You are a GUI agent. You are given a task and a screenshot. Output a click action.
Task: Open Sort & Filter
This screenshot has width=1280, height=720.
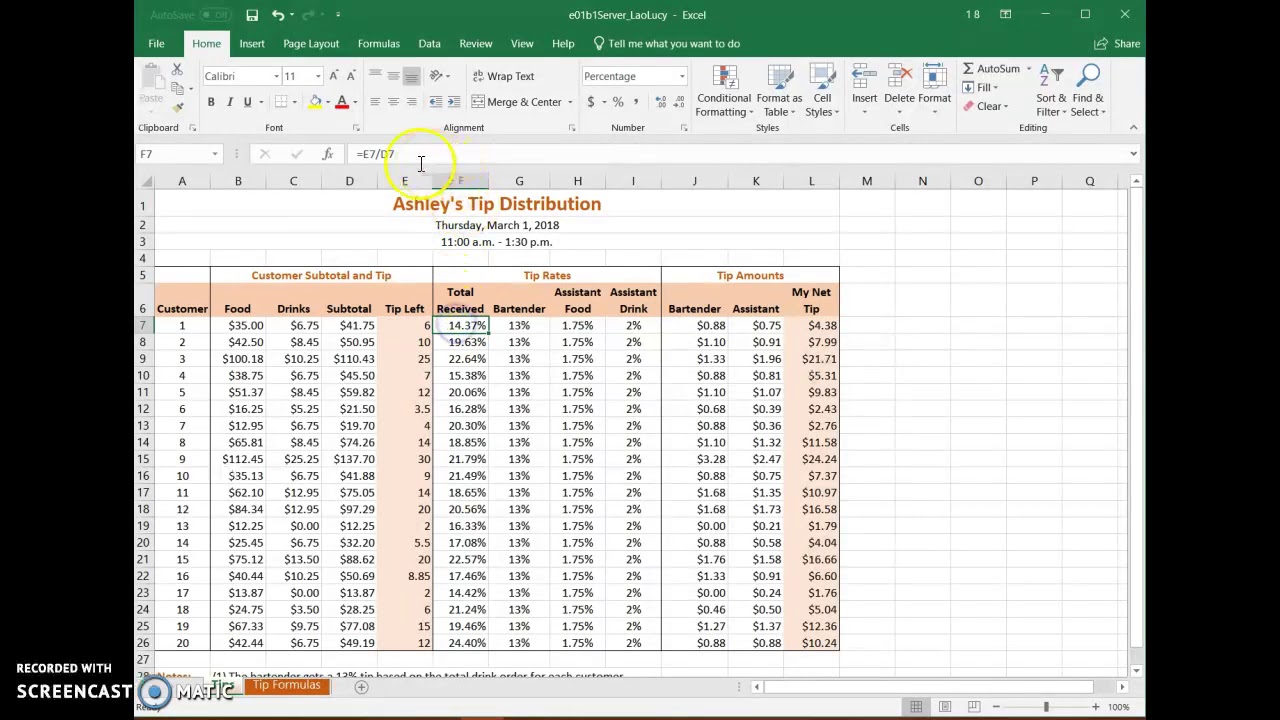(1051, 90)
